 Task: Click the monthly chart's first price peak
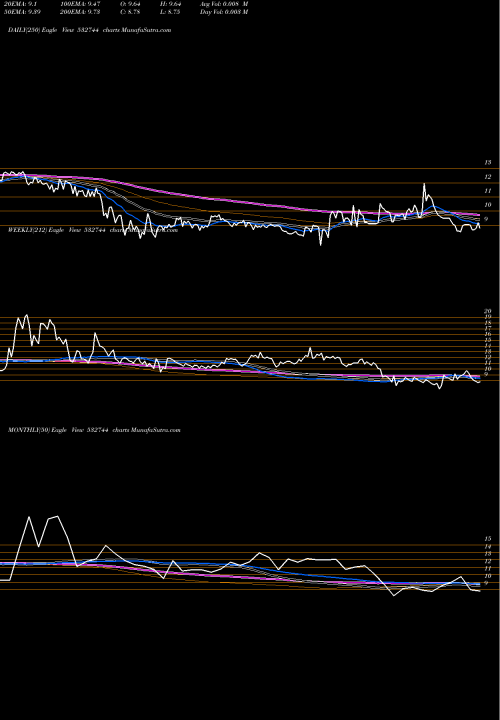pyautogui.click(x=29, y=518)
